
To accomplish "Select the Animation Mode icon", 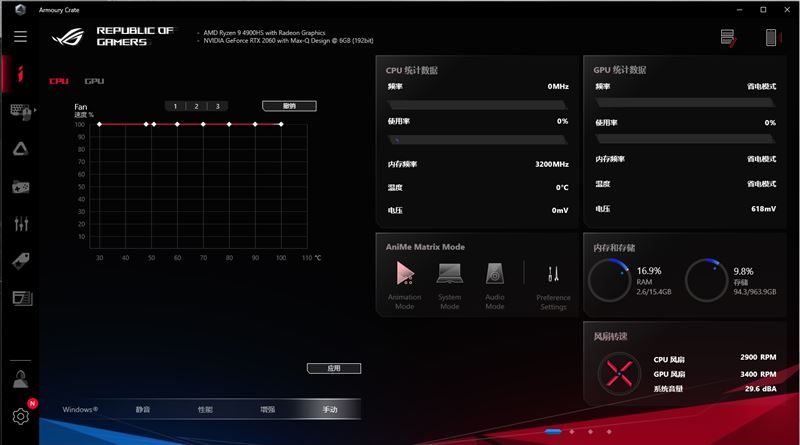I will click(x=405, y=273).
